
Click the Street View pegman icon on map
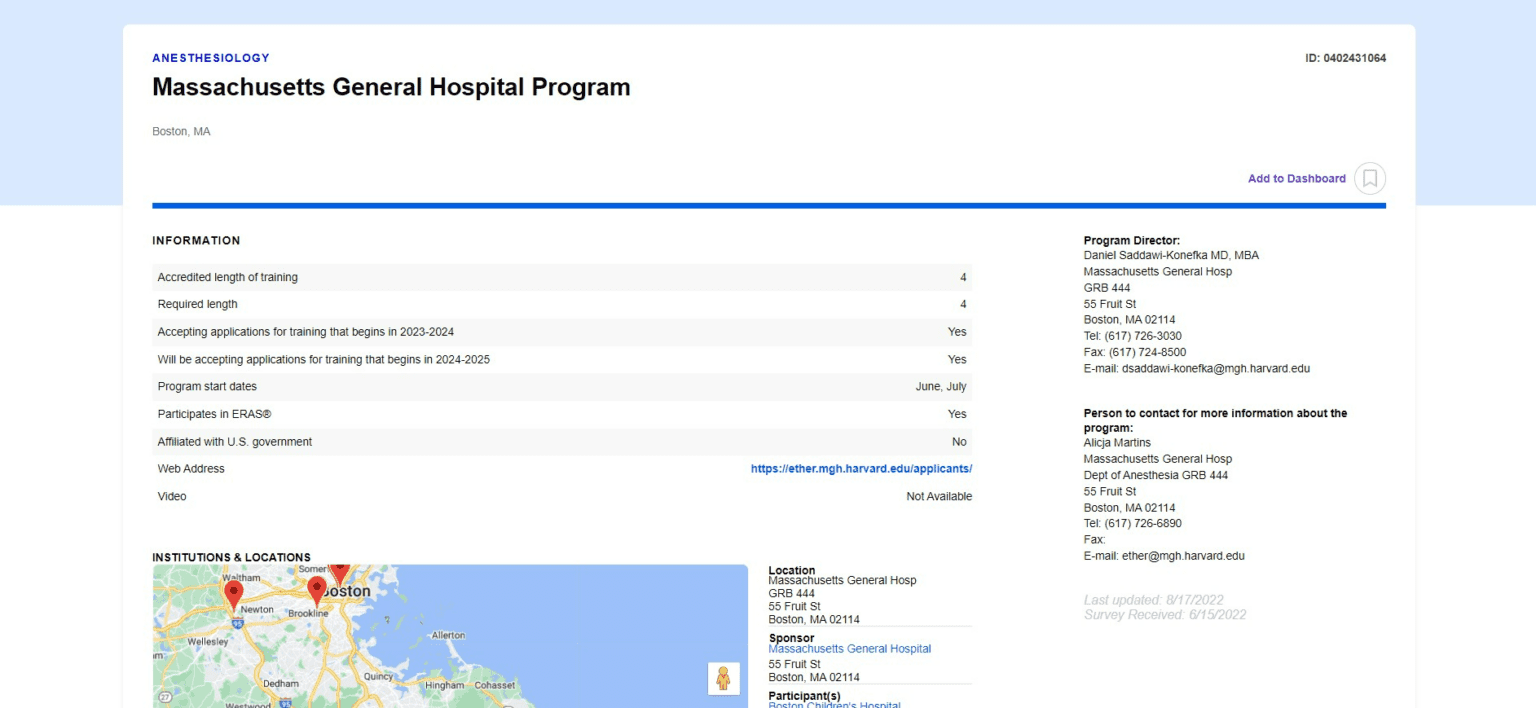723,678
